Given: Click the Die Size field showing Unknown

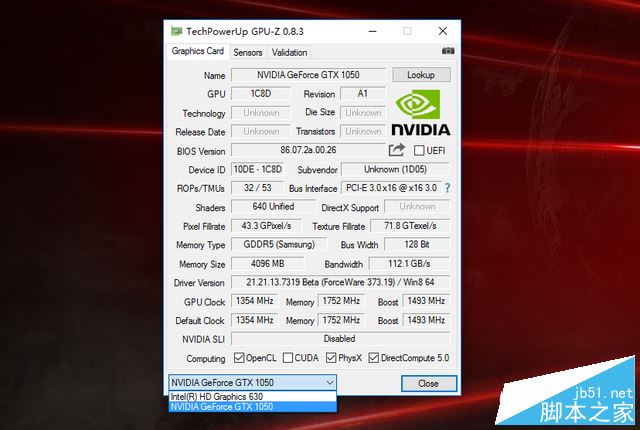Looking at the screenshot, I should pyautogui.click(x=363, y=113).
